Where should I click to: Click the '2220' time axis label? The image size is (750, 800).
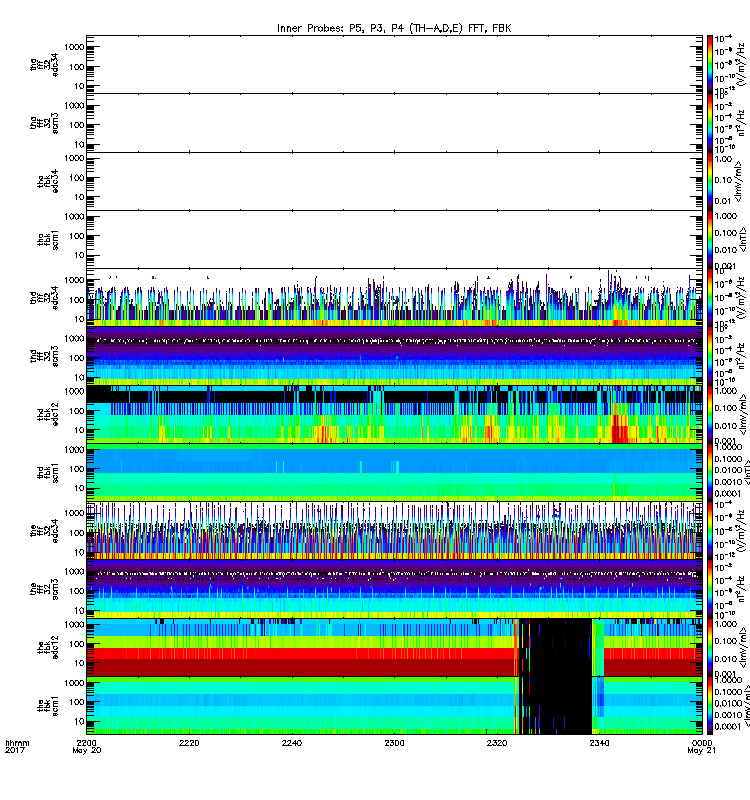tap(189, 743)
